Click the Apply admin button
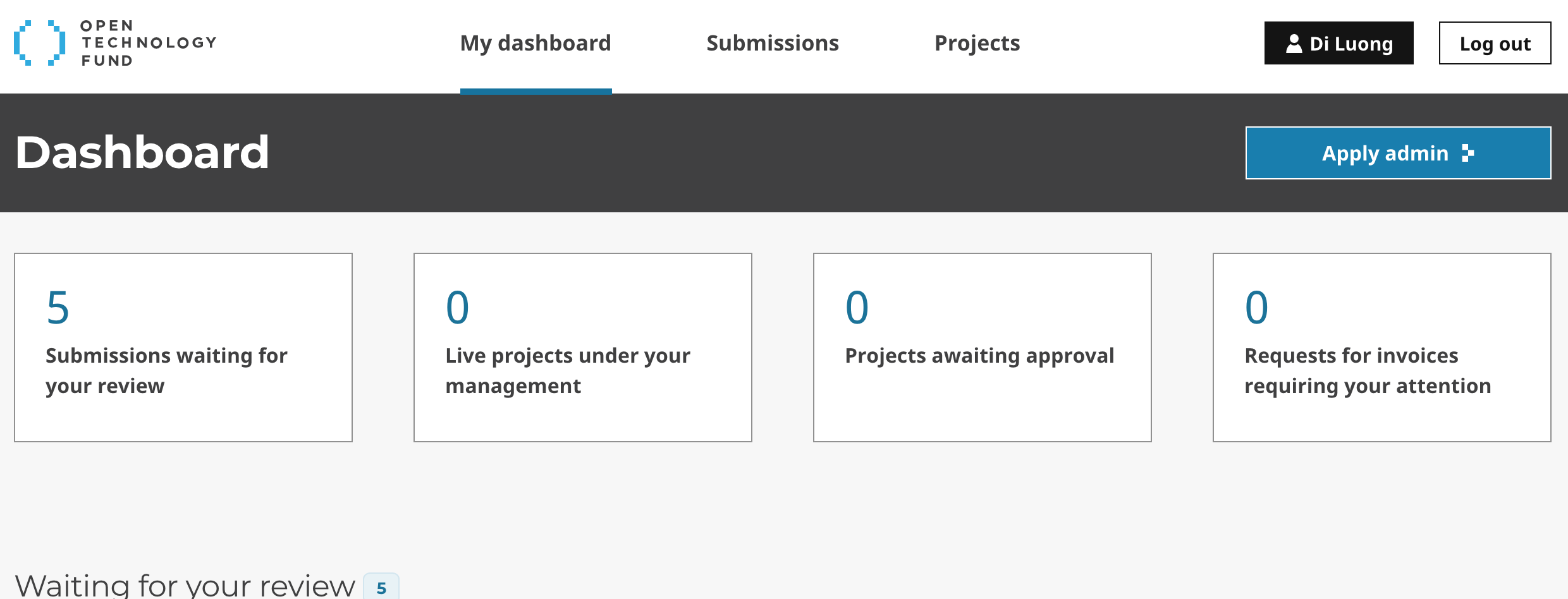Viewport: 1568px width, 599px height. point(1398,153)
